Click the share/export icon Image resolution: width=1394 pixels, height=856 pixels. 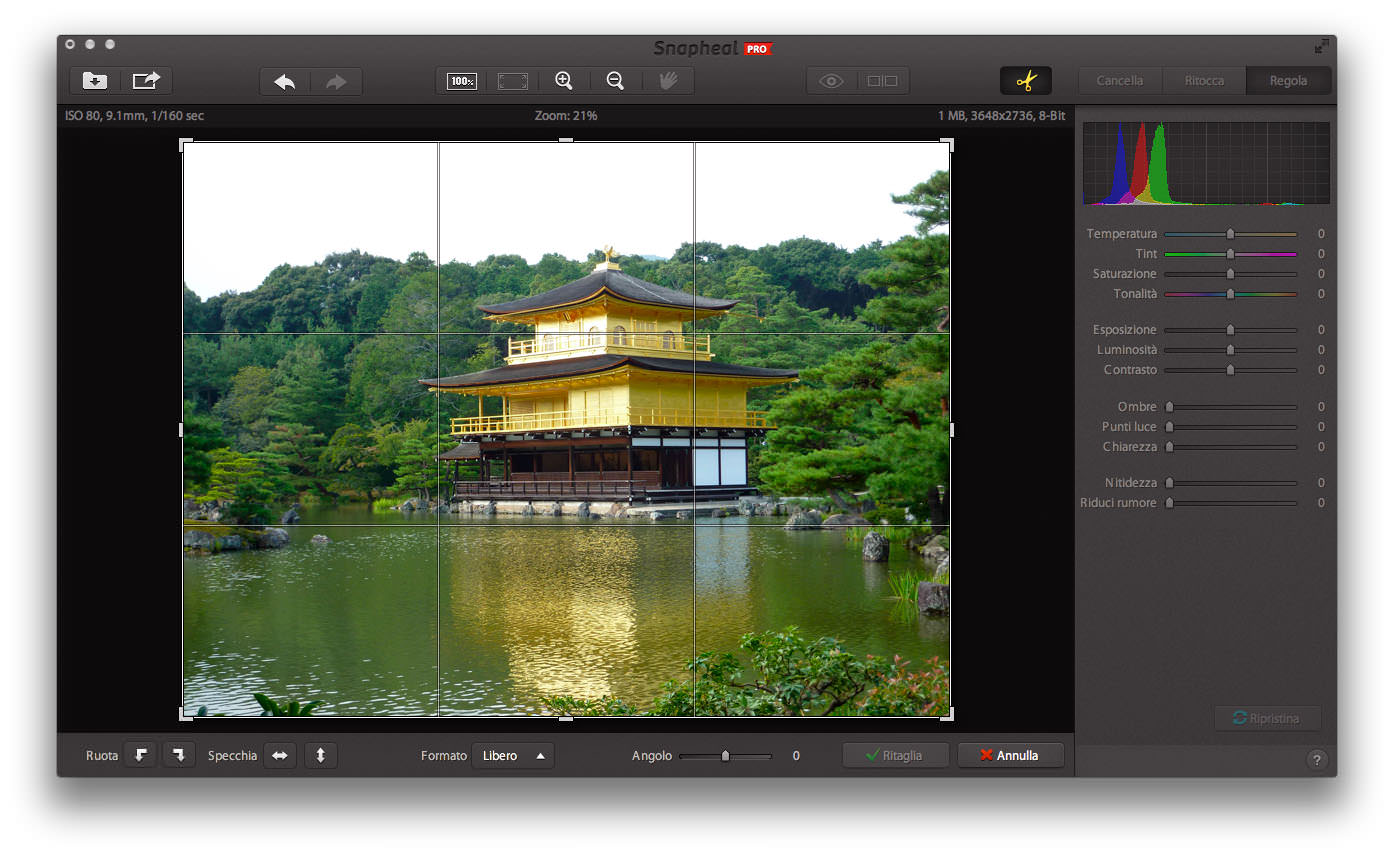click(146, 81)
